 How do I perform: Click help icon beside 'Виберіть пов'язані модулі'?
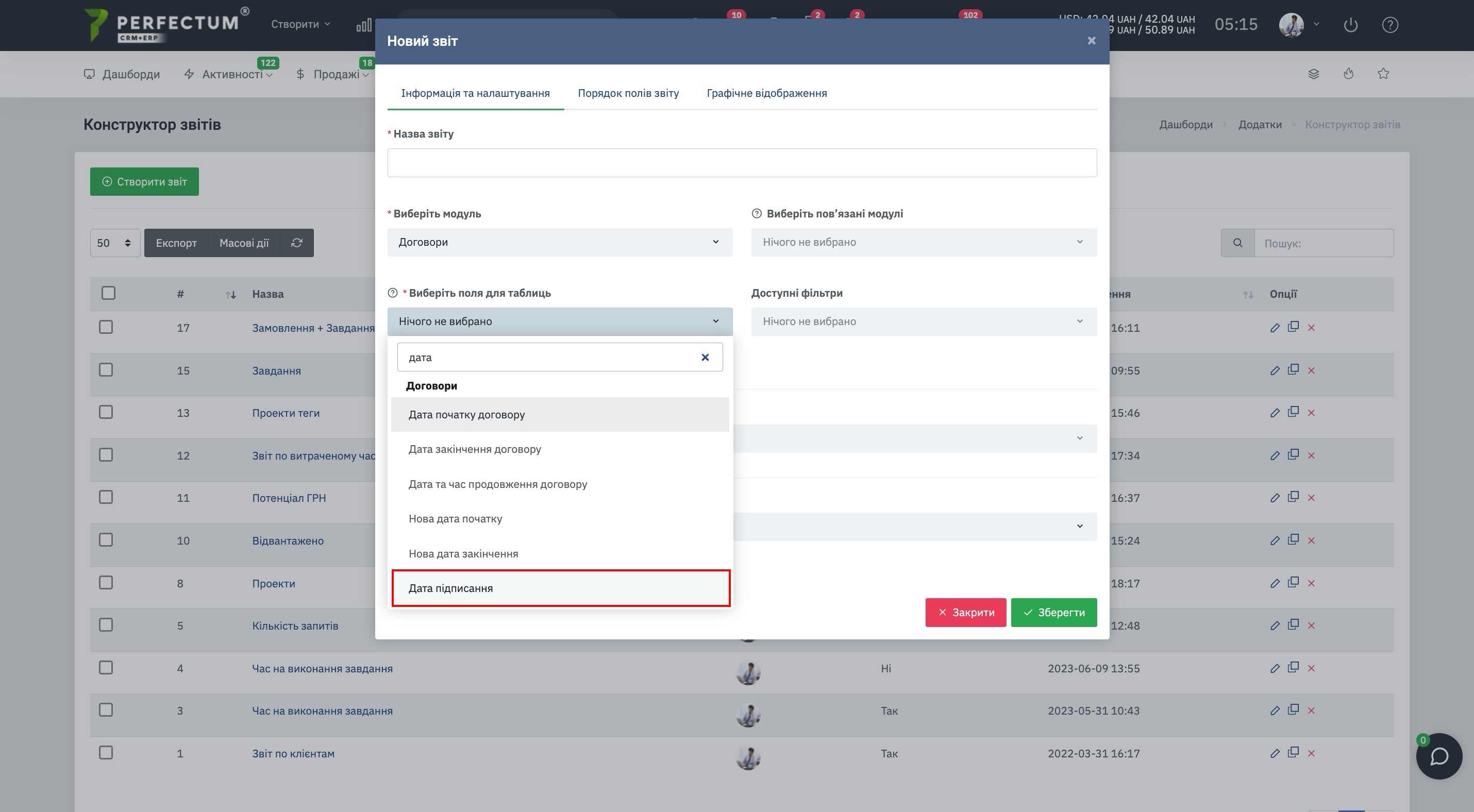[x=757, y=214]
